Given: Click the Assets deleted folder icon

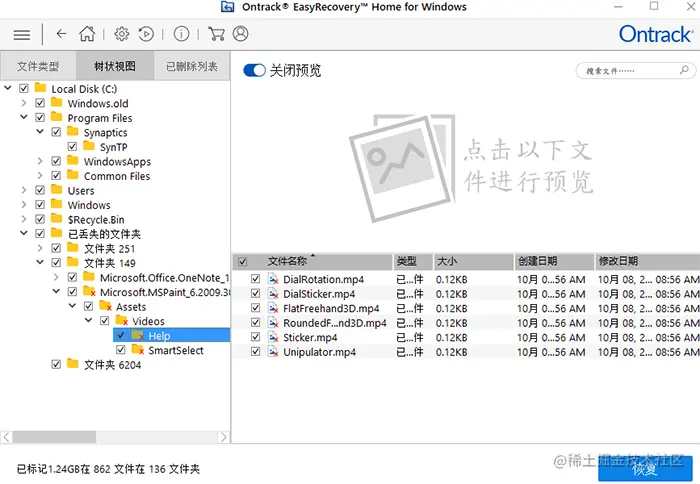Looking at the screenshot, I should 106,306.
